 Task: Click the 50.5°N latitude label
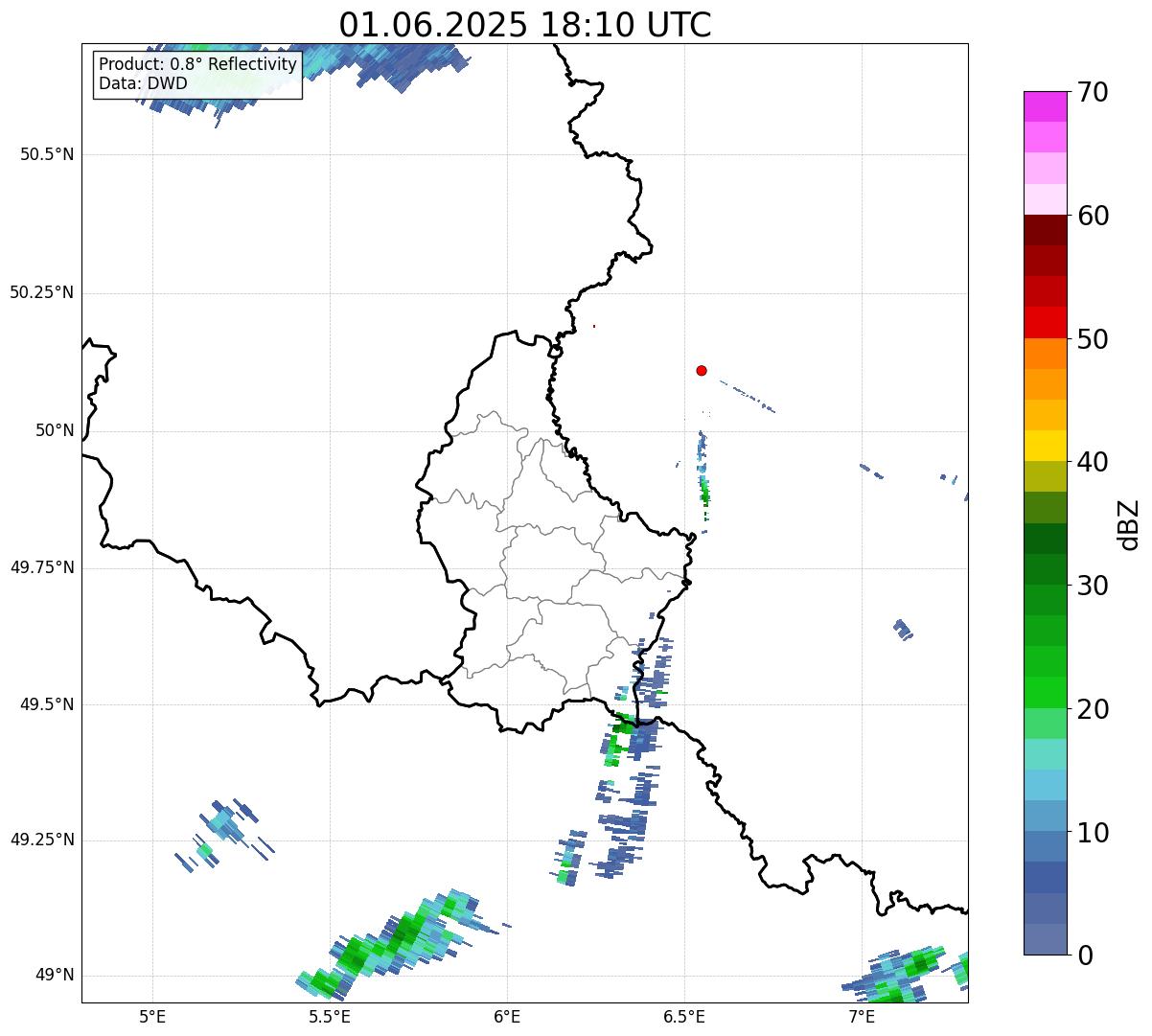point(48,154)
